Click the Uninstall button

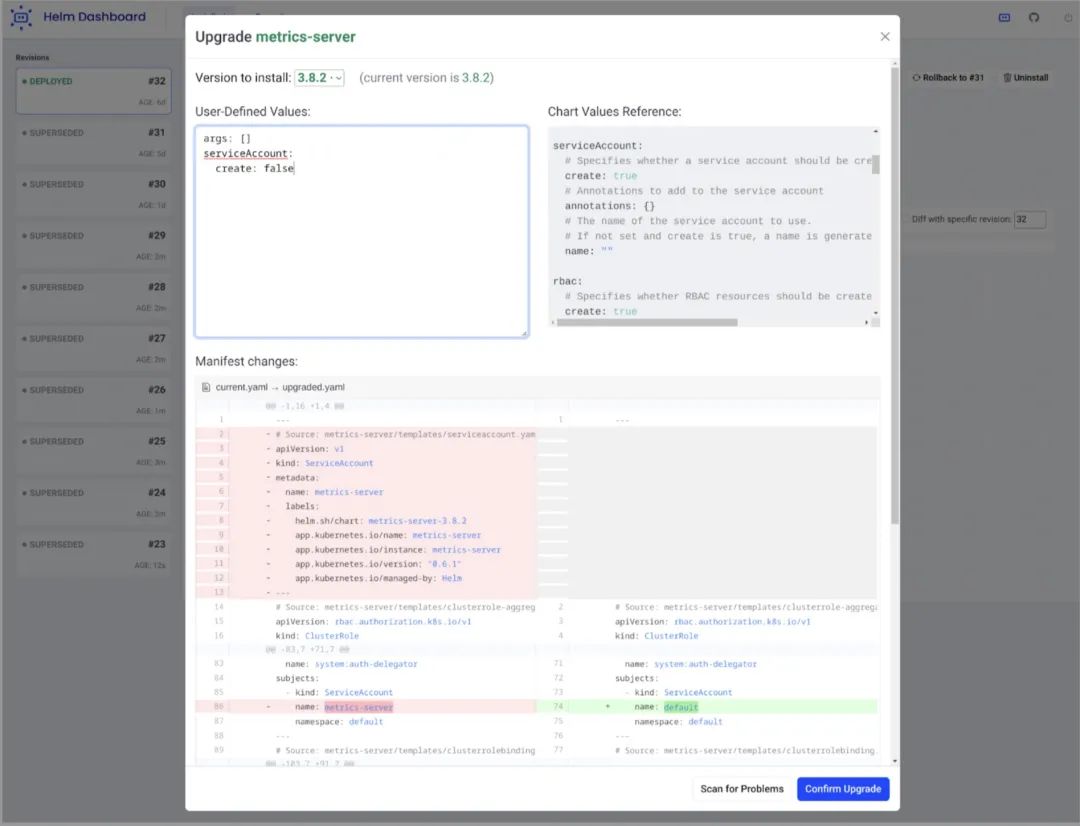[x=1026, y=78]
